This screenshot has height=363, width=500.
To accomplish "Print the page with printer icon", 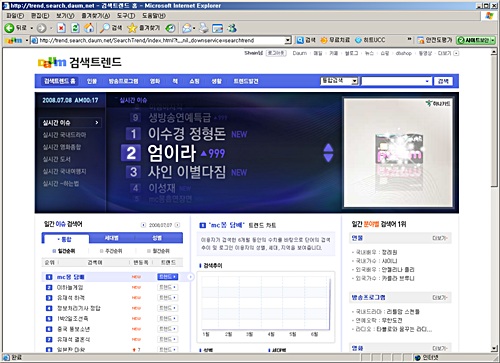I will (203, 28).
